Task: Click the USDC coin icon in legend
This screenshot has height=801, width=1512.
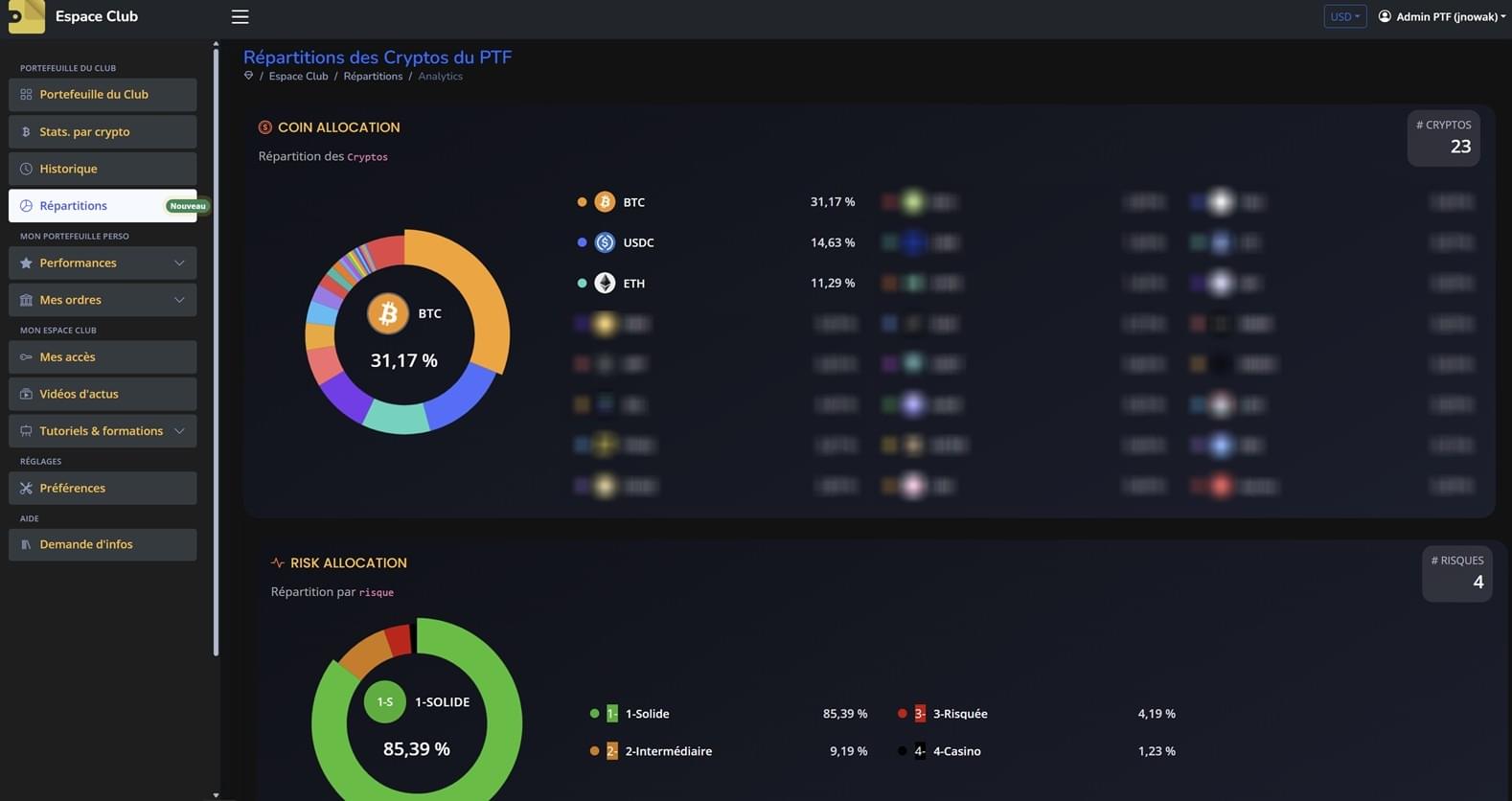Action: tap(605, 243)
